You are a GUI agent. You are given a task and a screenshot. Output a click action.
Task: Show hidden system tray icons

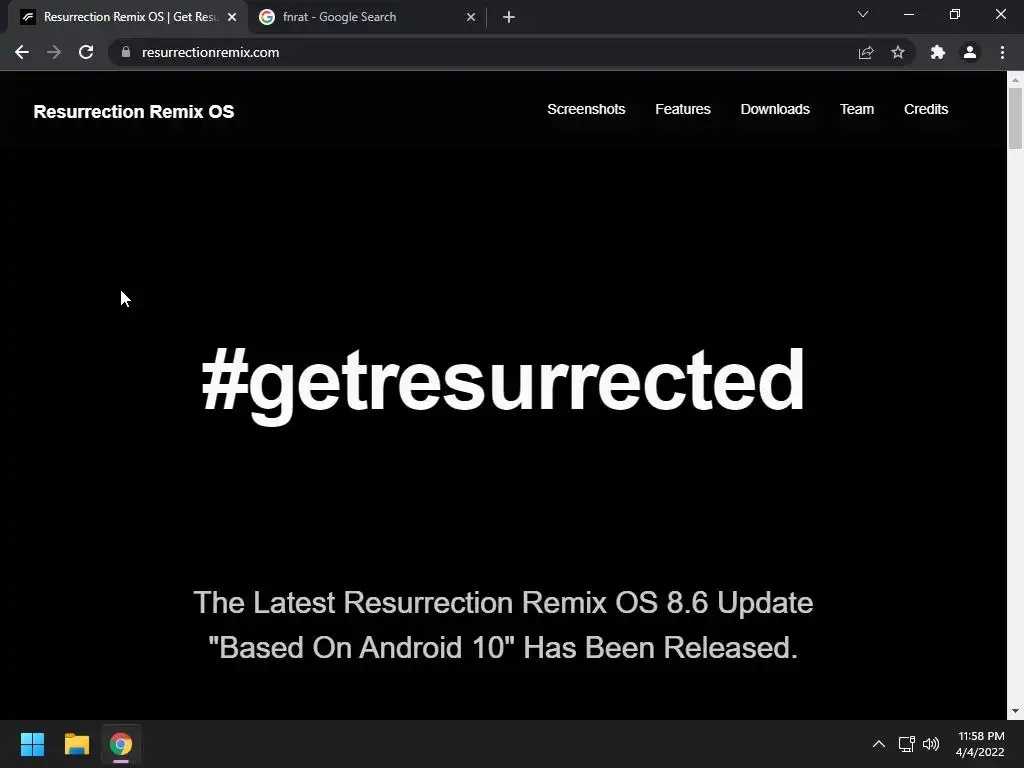pyautogui.click(x=879, y=744)
